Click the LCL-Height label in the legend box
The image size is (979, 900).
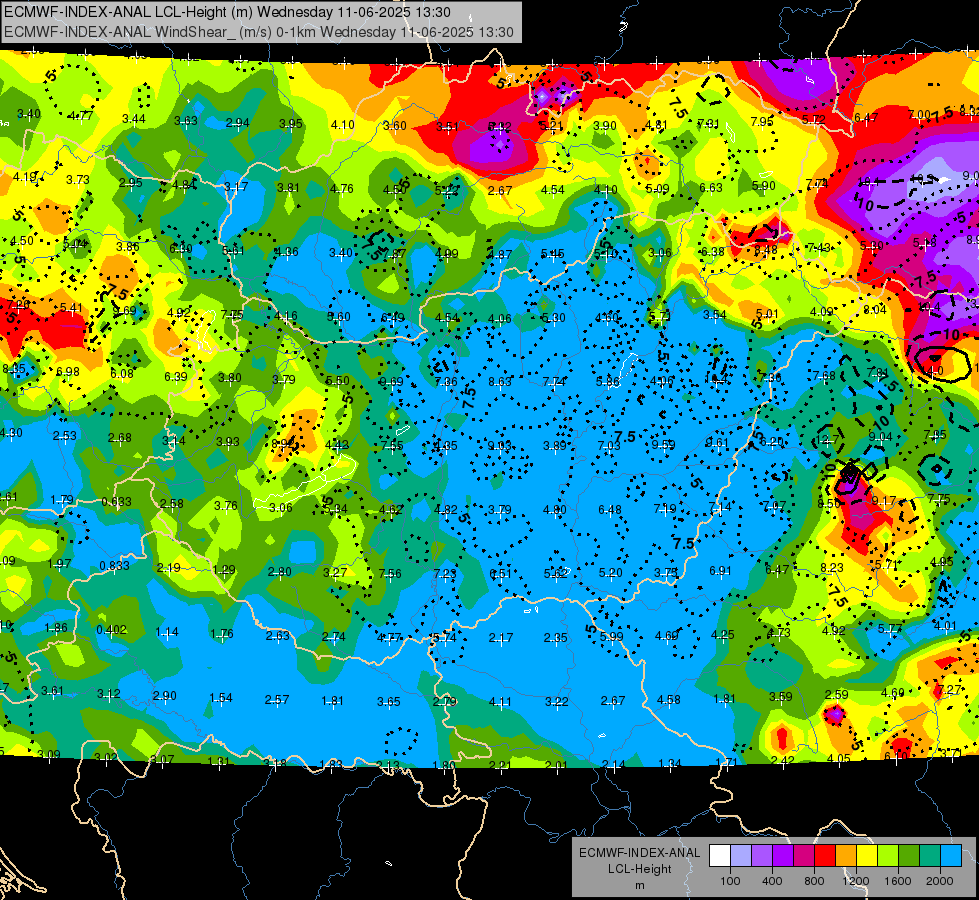pos(639,869)
